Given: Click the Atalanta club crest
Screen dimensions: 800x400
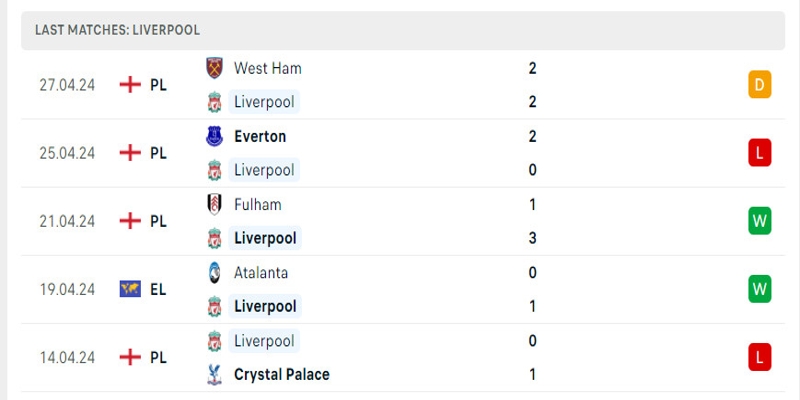Looking at the screenshot, I should pyautogui.click(x=214, y=272).
